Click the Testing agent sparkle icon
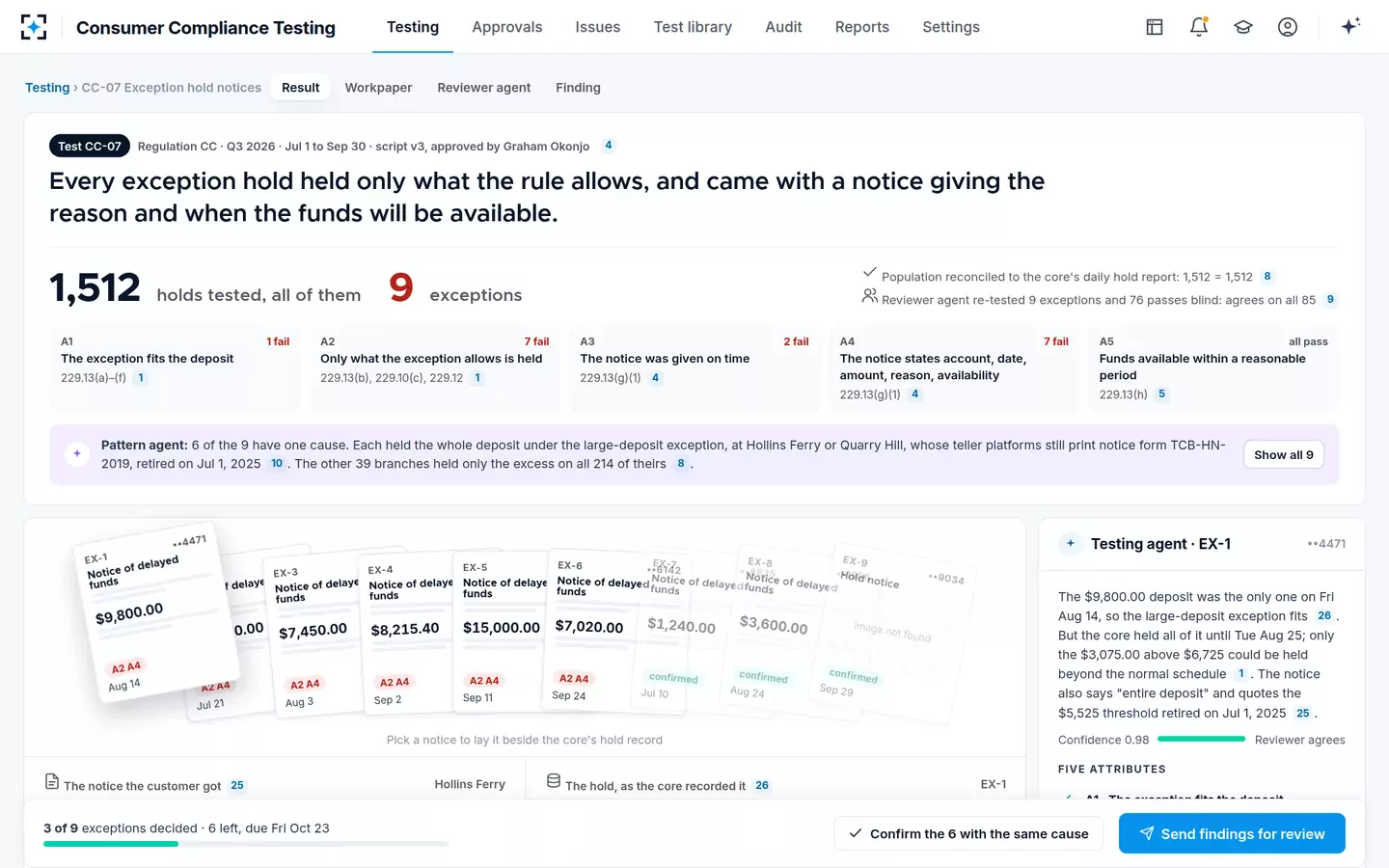Image resolution: width=1389 pixels, height=868 pixels. point(1071,544)
